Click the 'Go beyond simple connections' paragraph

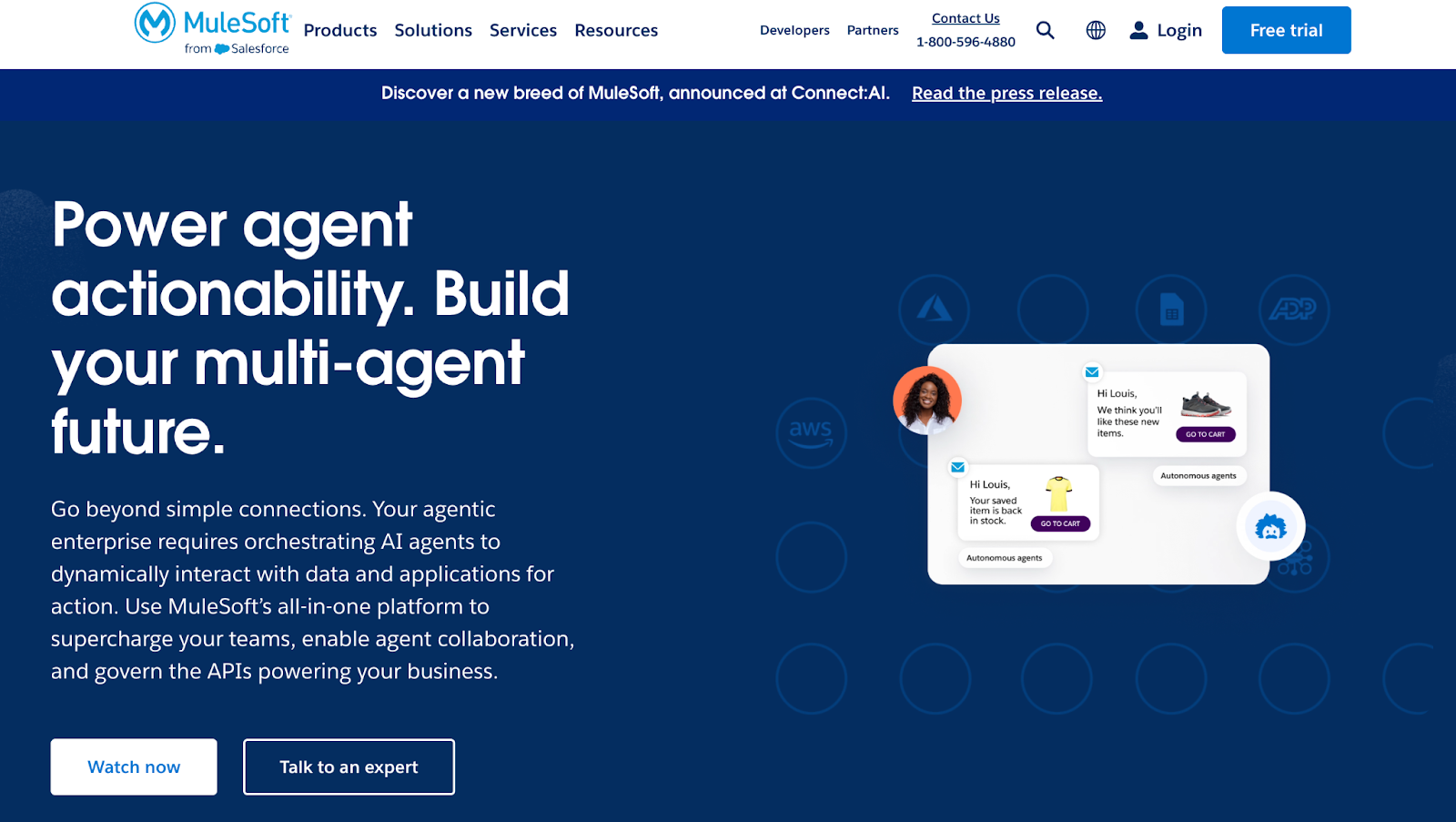pos(312,590)
